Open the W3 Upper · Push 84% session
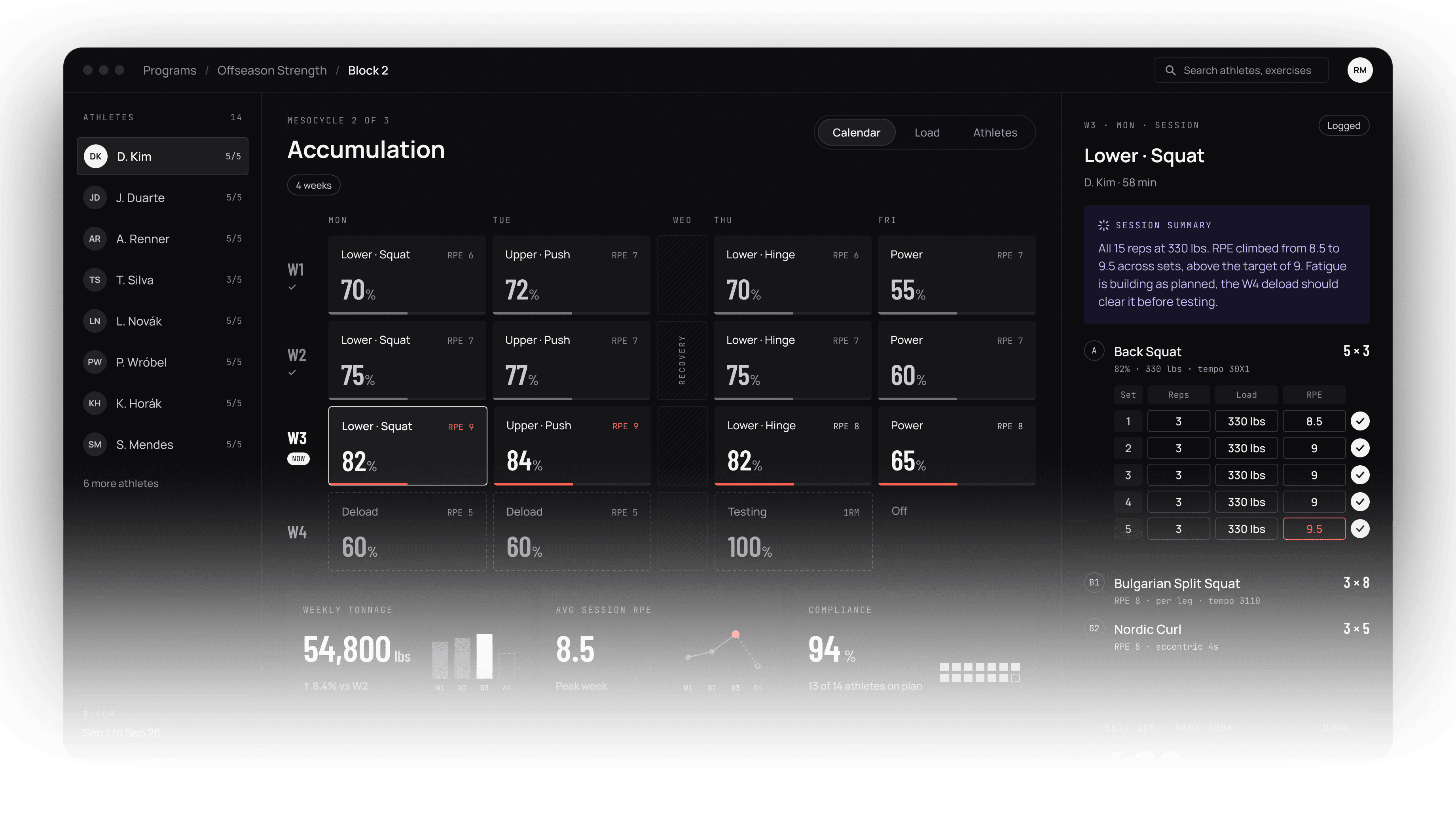 (572, 446)
